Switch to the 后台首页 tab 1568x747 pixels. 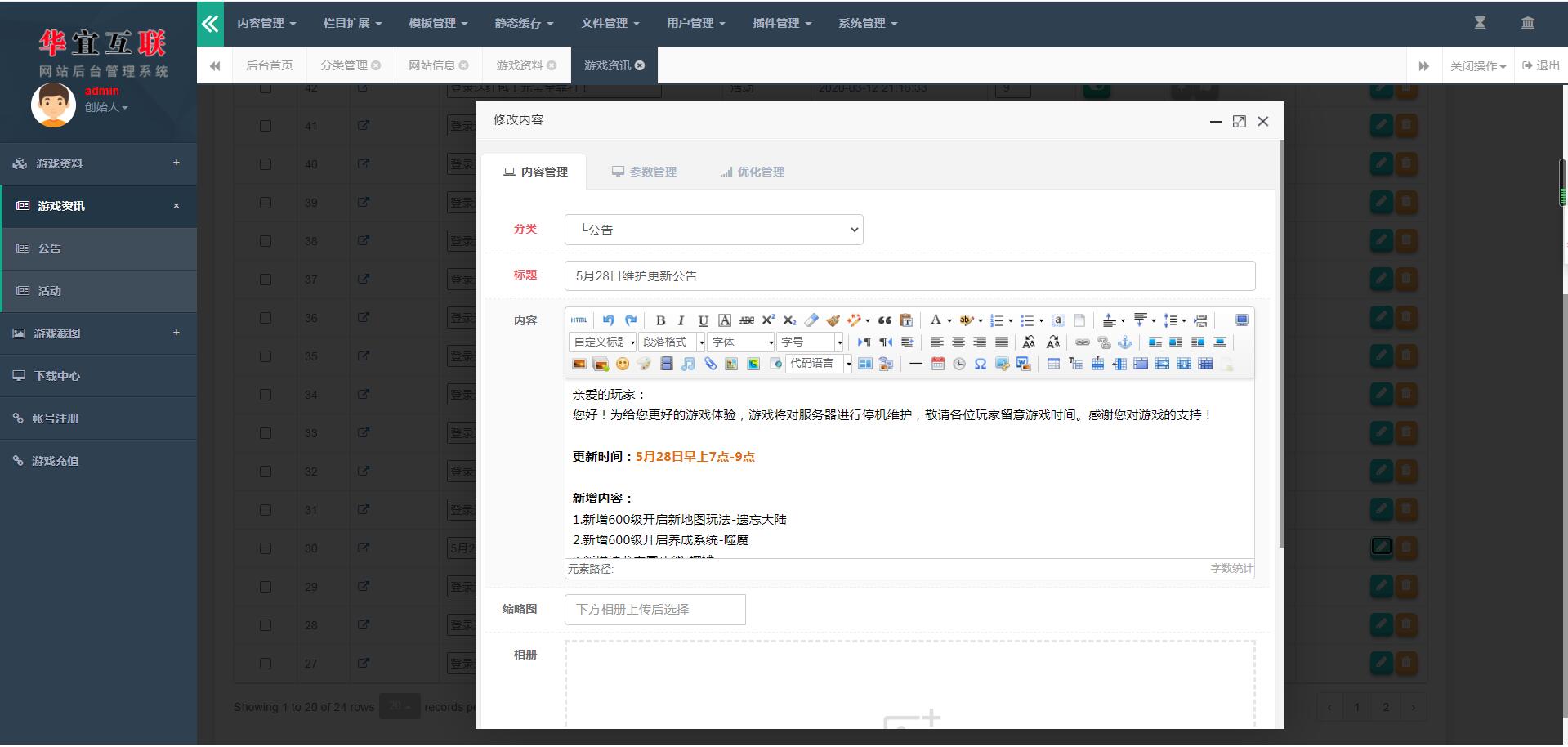[269, 65]
